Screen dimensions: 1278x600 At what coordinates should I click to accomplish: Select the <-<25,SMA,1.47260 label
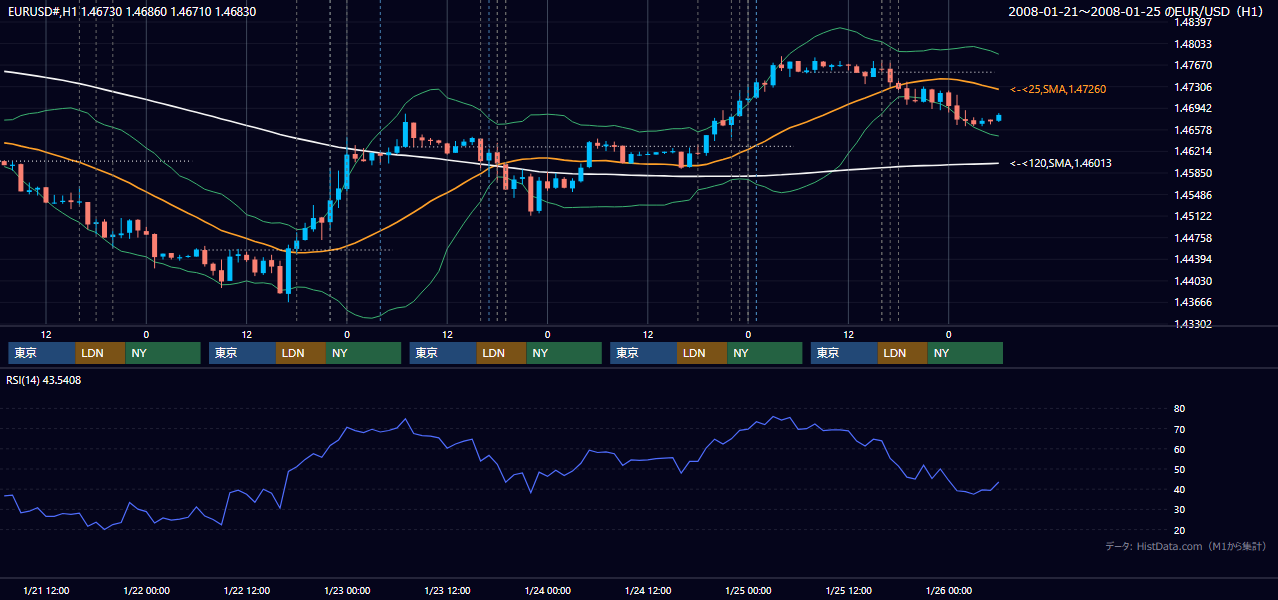click(x=1057, y=89)
